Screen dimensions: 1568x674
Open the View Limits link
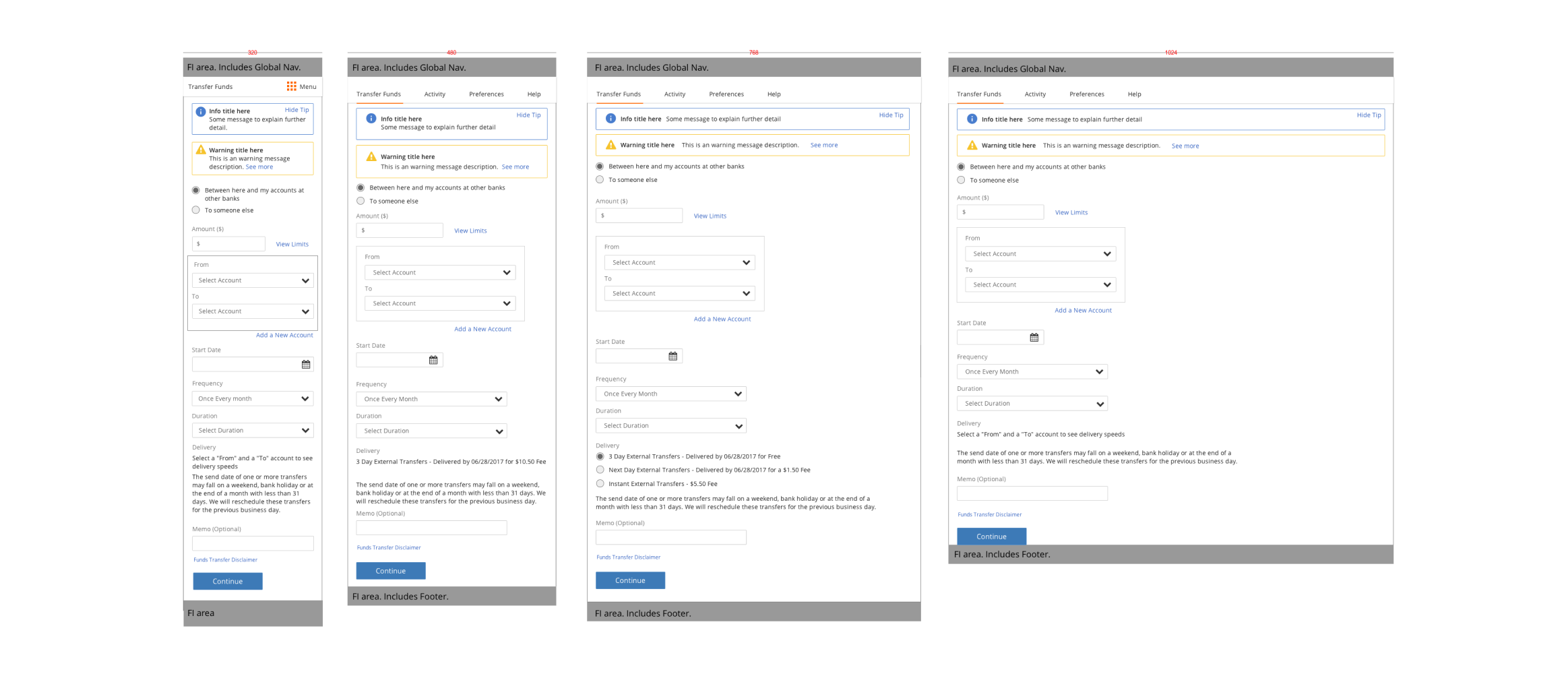point(292,244)
